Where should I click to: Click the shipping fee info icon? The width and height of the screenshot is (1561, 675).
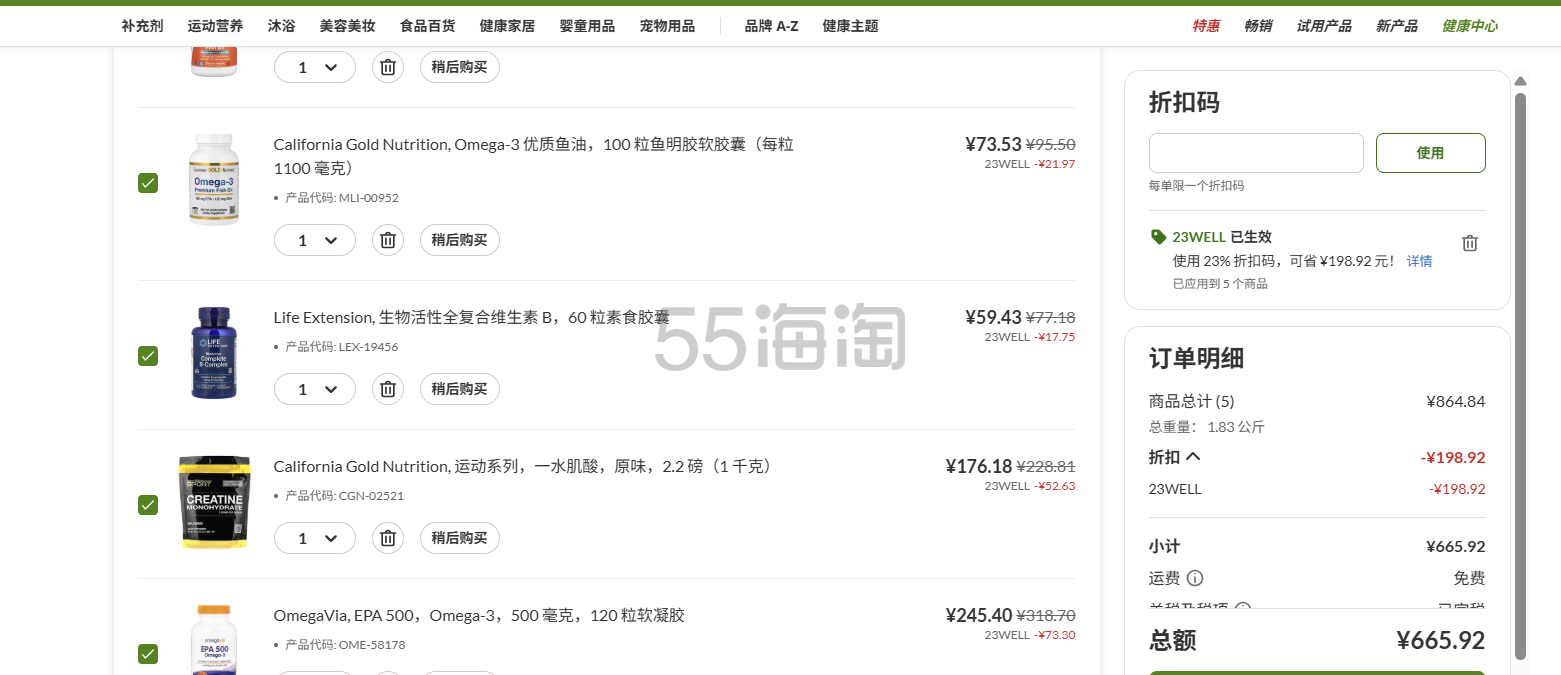[x=1195, y=578]
